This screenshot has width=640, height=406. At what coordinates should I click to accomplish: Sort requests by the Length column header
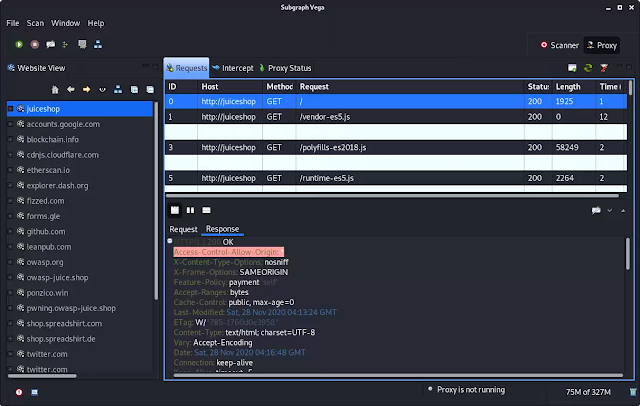coord(573,87)
